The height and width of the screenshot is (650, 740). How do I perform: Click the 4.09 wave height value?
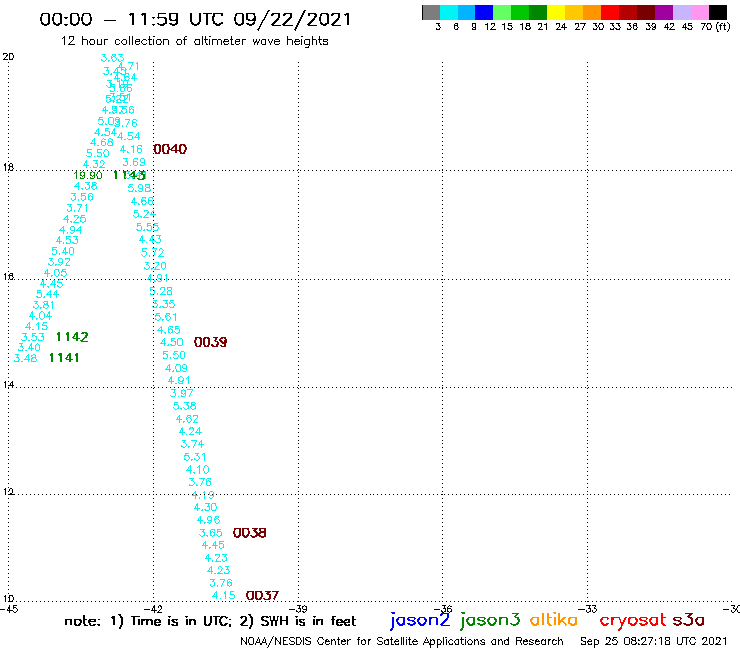(176, 368)
